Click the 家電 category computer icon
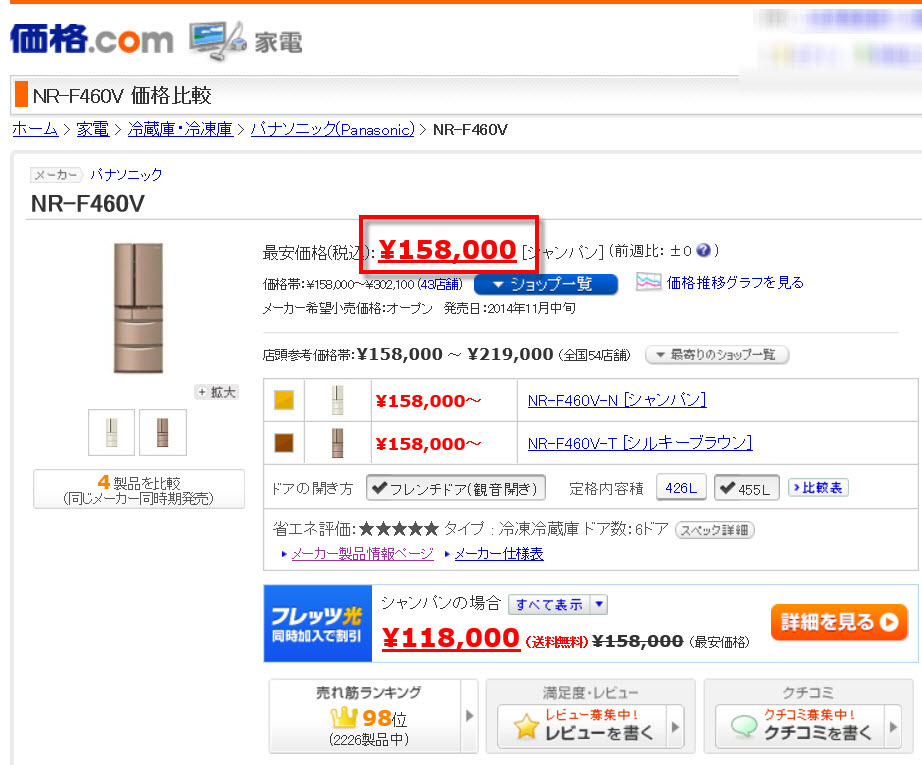Image resolution: width=922 pixels, height=765 pixels. 217,40
